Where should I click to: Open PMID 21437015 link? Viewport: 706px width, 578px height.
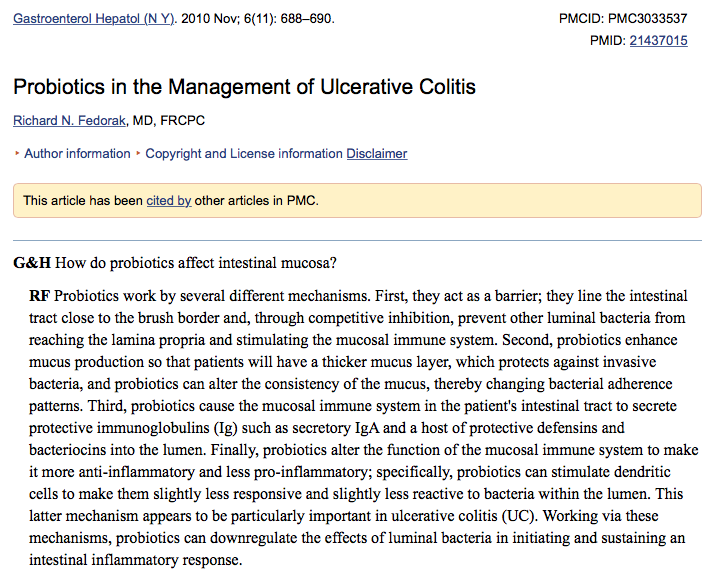(x=658, y=41)
